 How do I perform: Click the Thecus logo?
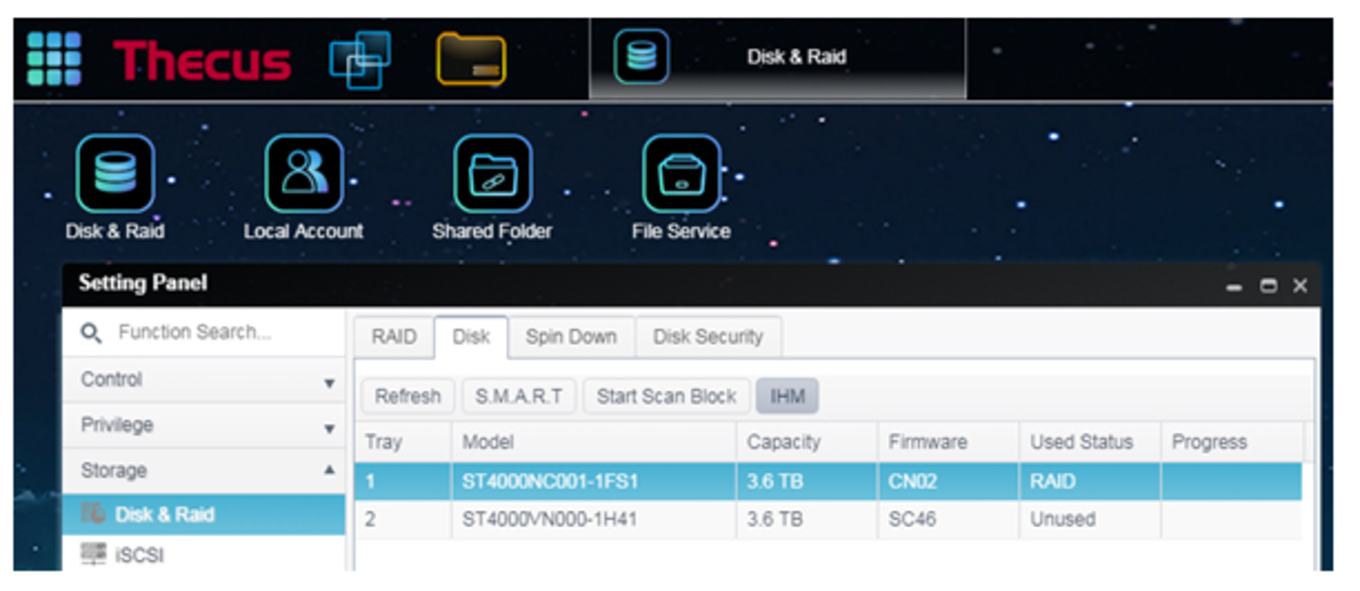click(202, 61)
